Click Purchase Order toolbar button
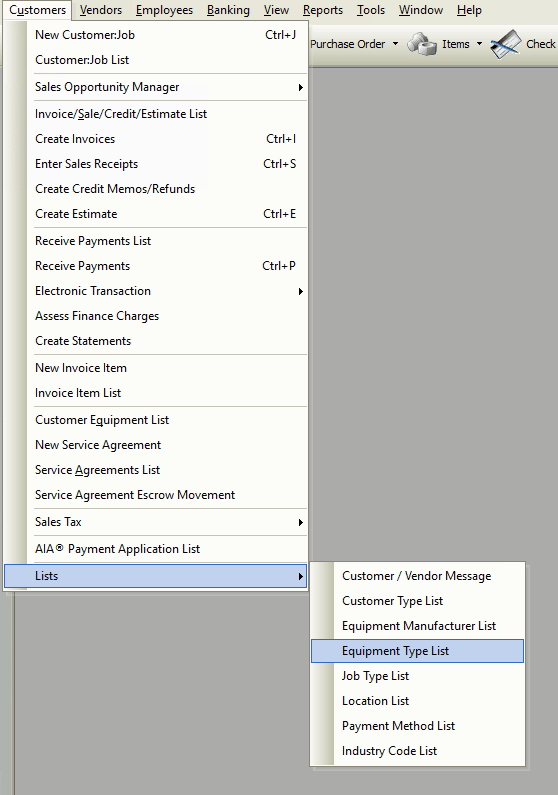This screenshot has width=558, height=795. click(x=348, y=44)
